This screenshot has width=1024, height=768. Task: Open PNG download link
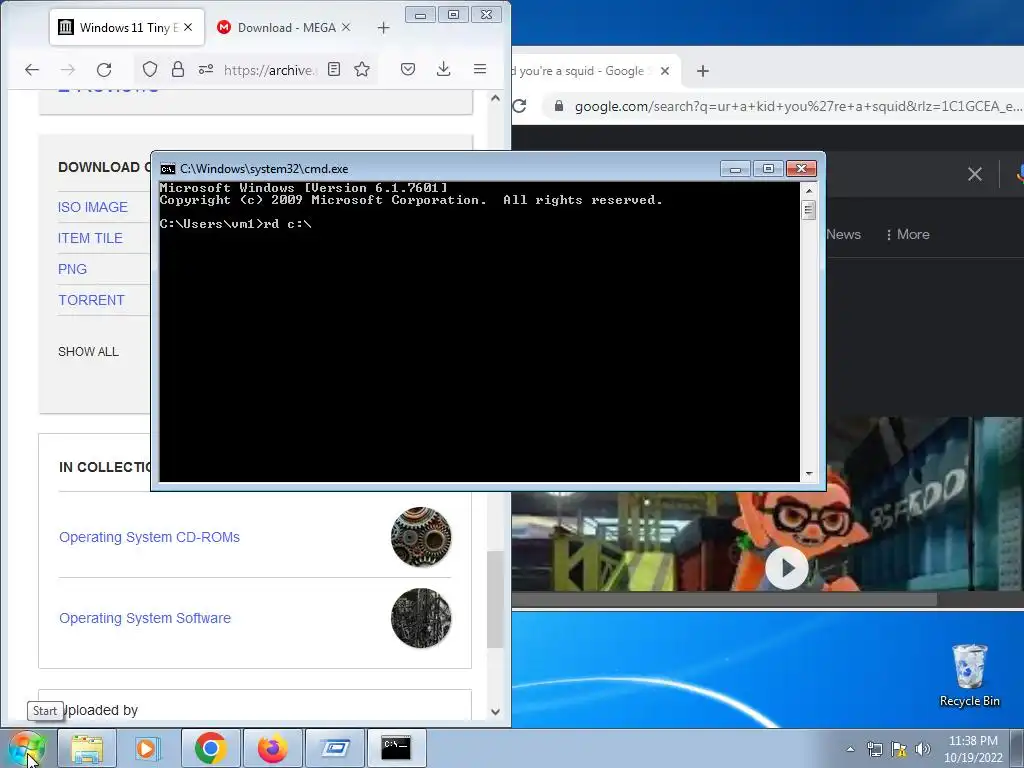click(x=72, y=269)
